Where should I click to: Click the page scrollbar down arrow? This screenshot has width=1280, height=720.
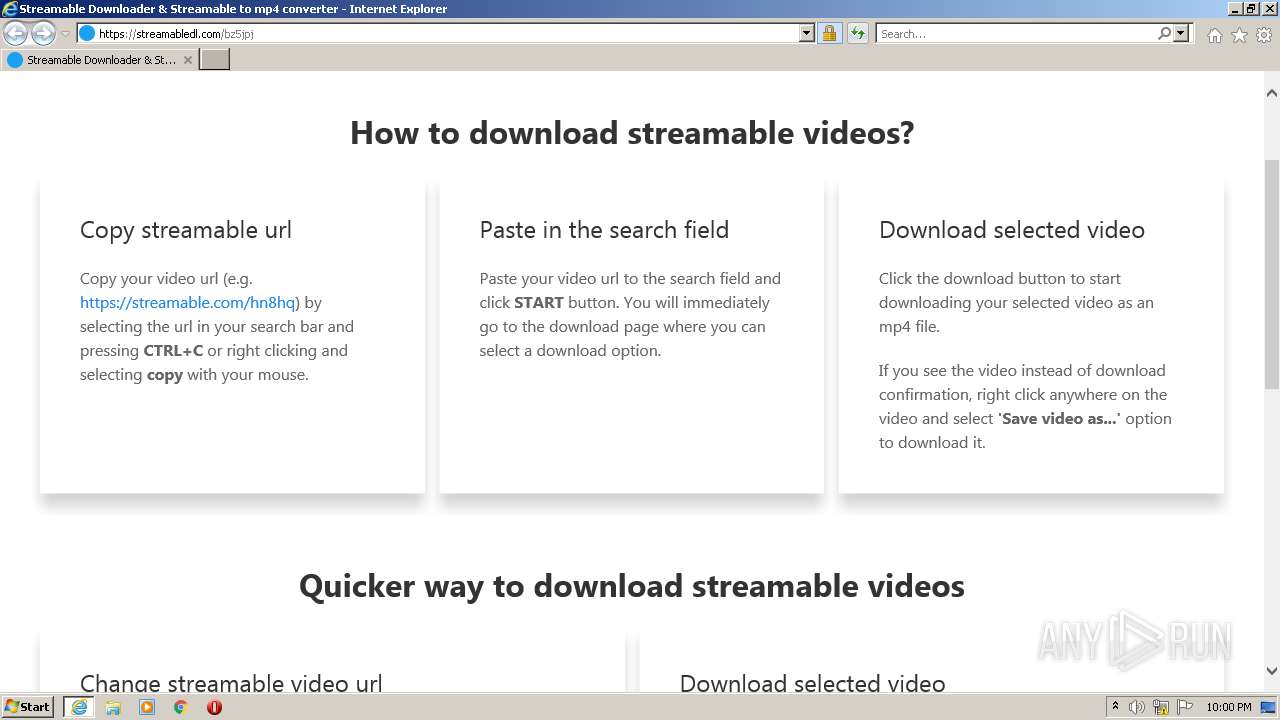[1272, 671]
